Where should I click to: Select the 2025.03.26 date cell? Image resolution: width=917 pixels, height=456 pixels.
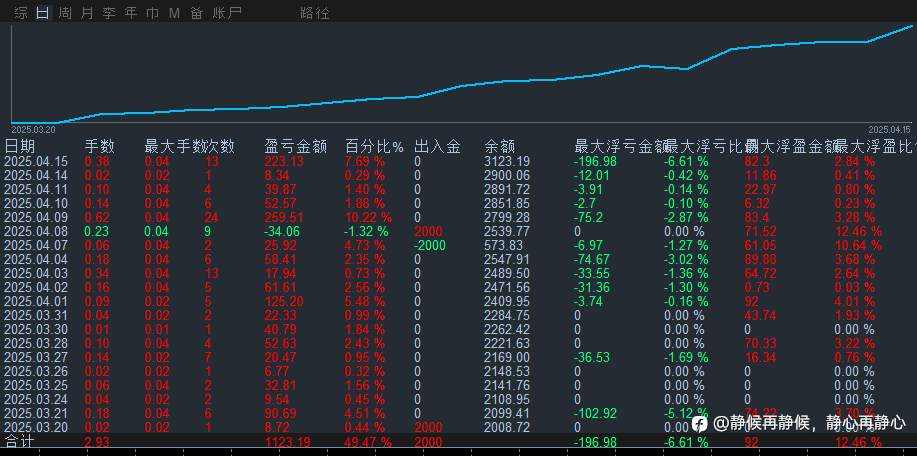tap(36, 371)
